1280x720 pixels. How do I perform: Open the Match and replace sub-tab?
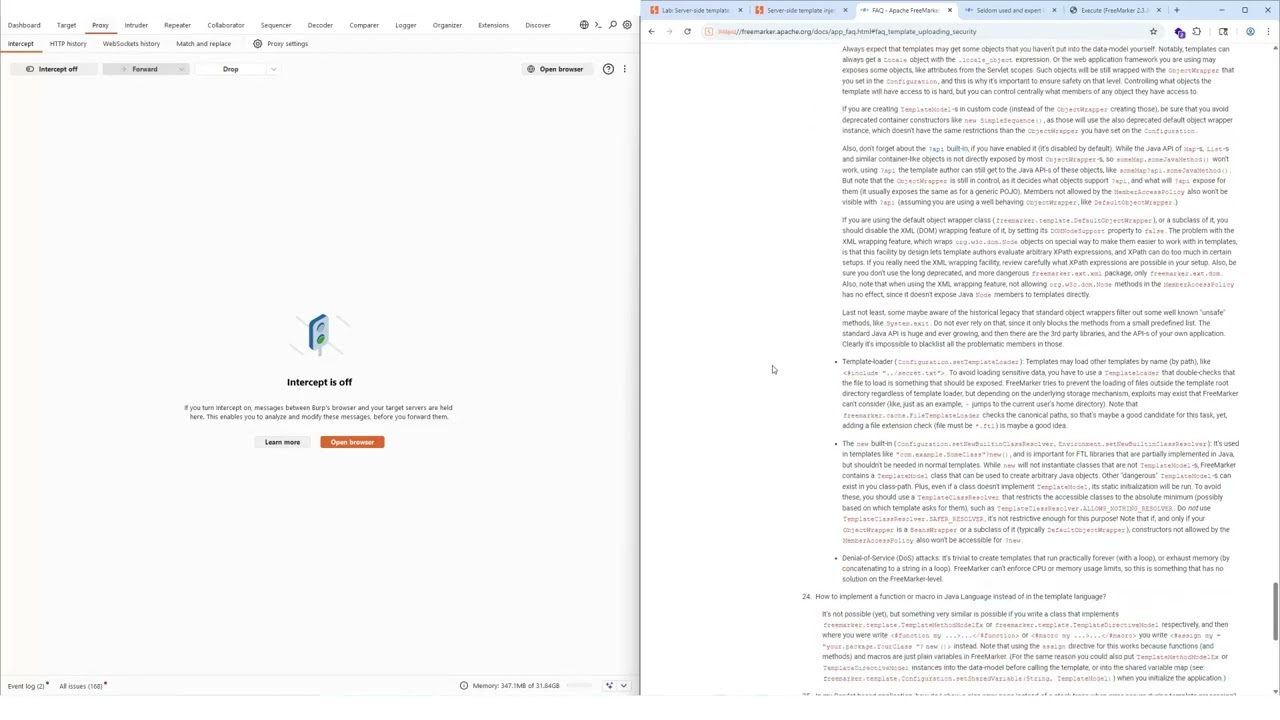click(203, 44)
